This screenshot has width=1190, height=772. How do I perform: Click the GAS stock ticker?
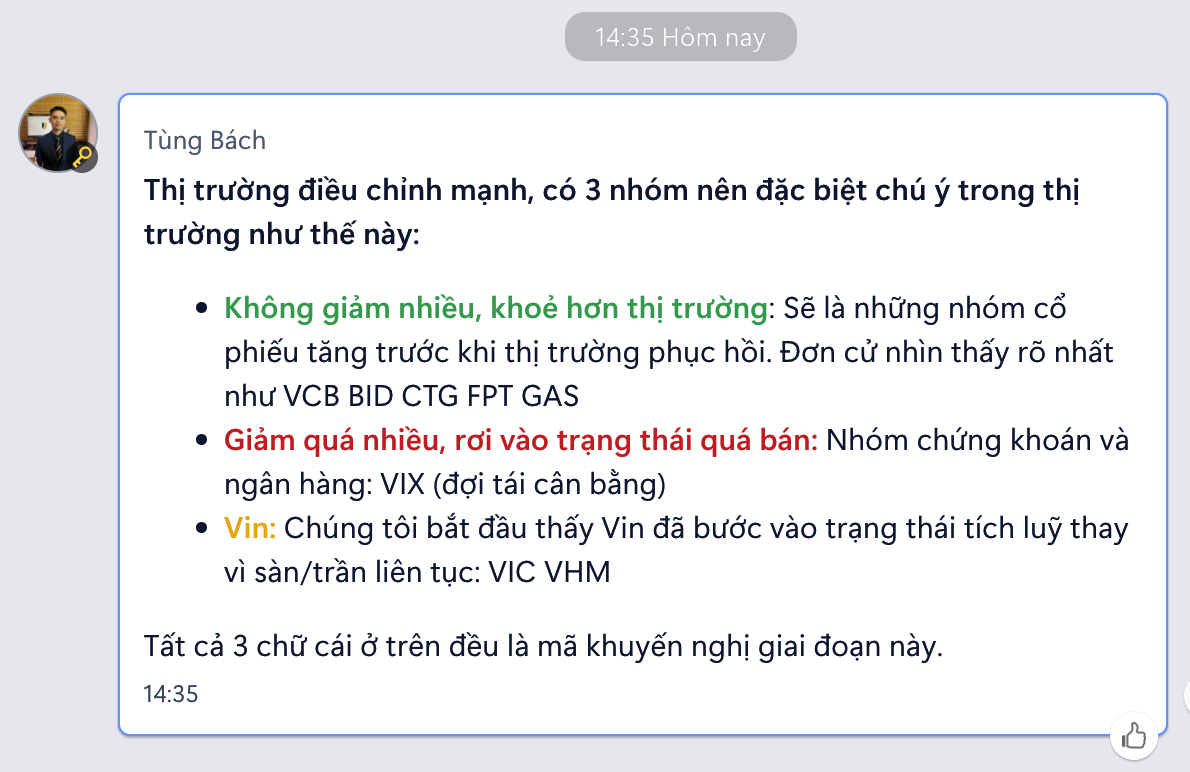550,396
